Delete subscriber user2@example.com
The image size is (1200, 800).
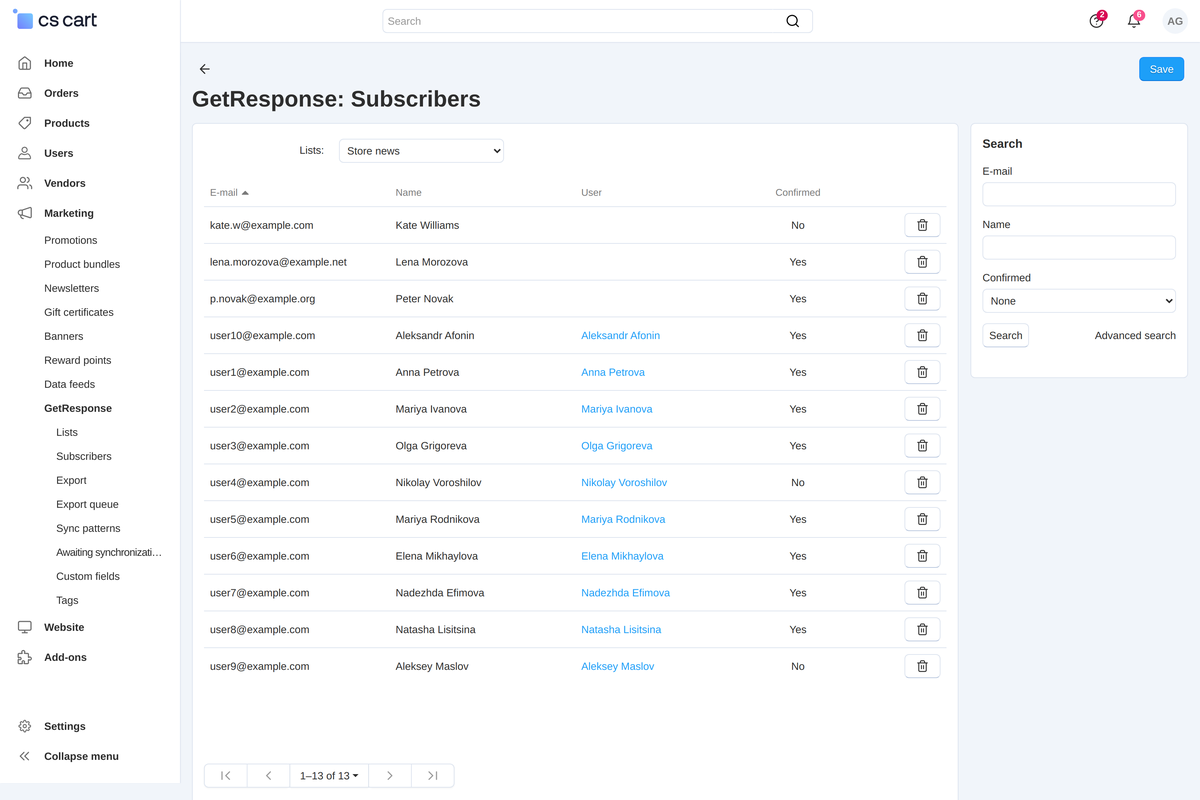tap(922, 409)
